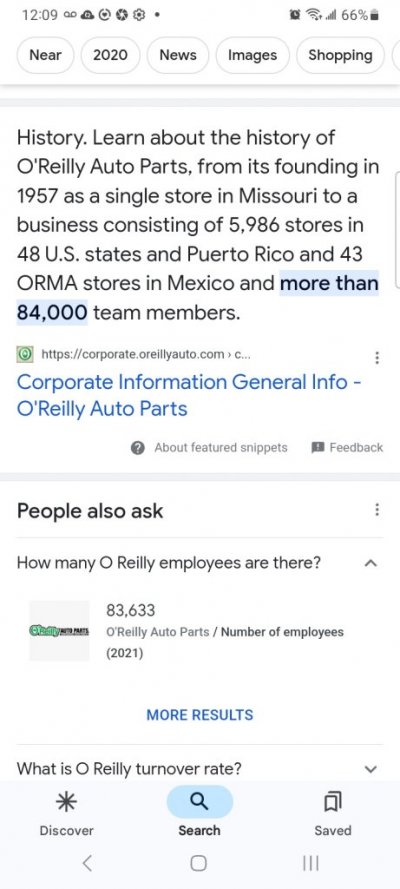Open three-dot menu beside oreillyauto URL
The image size is (400, 889).
coord(377,358)
